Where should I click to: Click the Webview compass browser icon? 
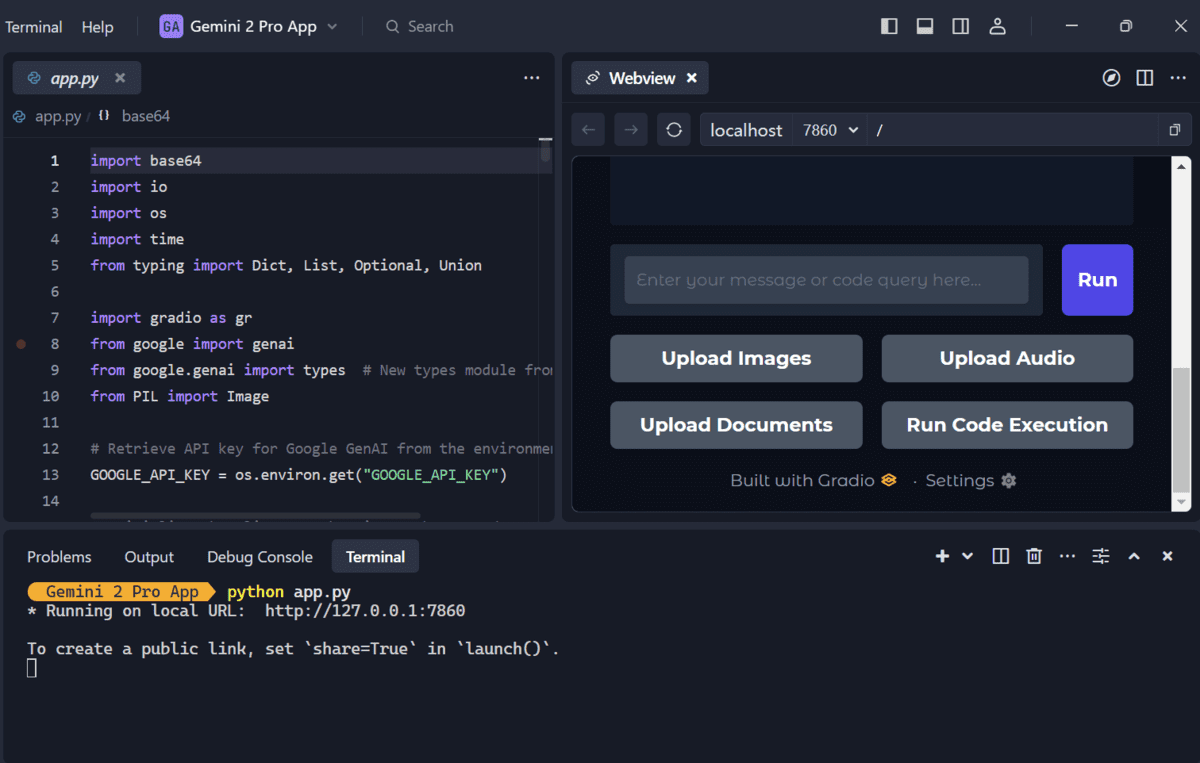coord(1111,78)
